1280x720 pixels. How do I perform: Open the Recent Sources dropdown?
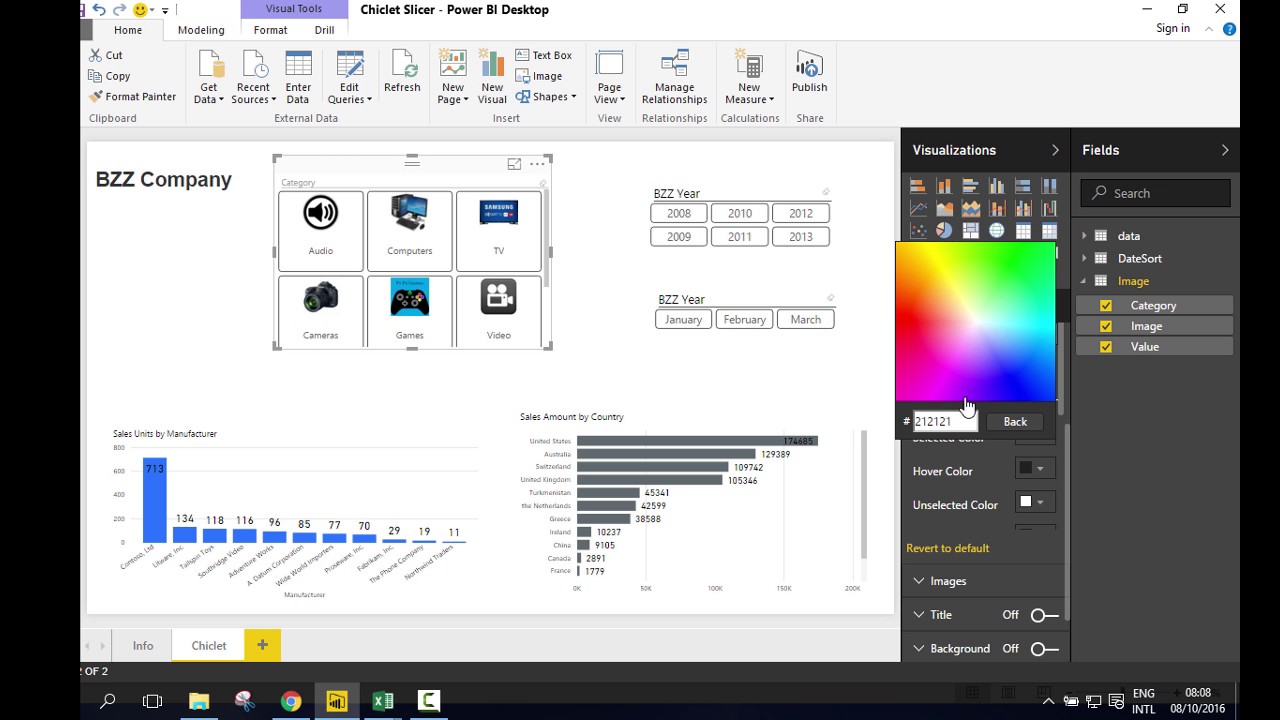tap(253, 77)
